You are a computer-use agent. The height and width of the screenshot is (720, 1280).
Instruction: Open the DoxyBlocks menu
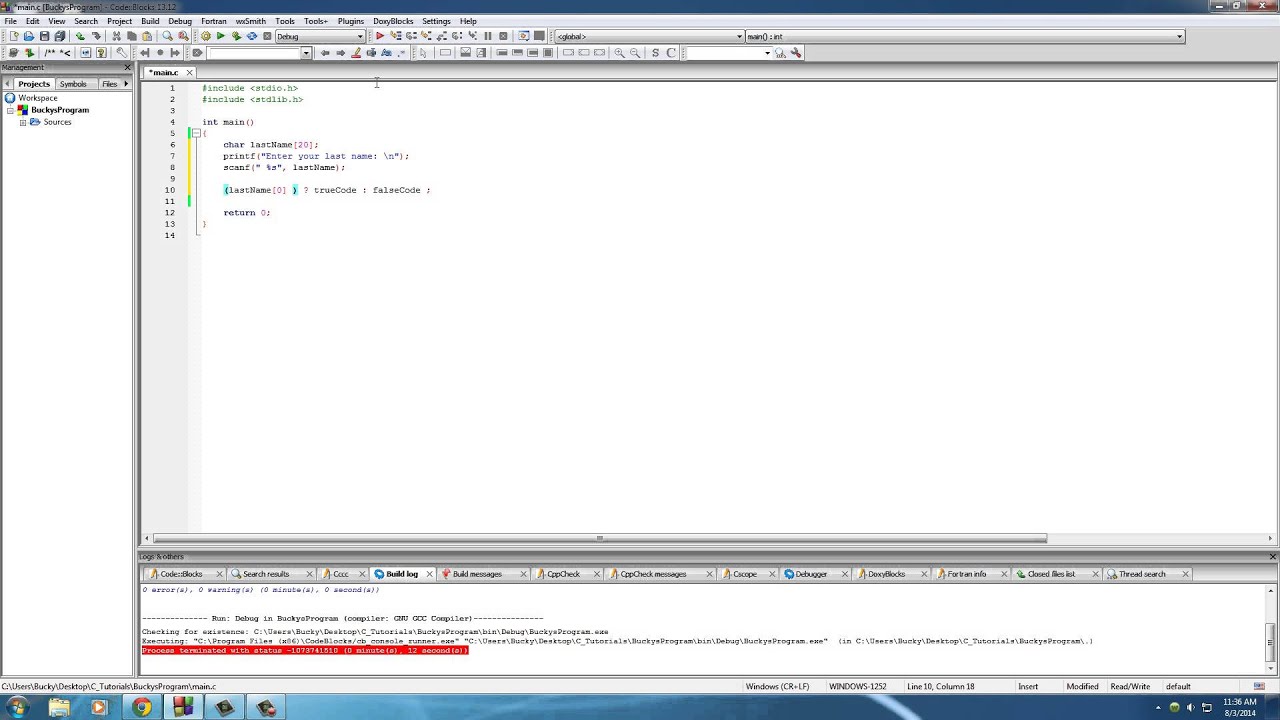click(393, 21)
